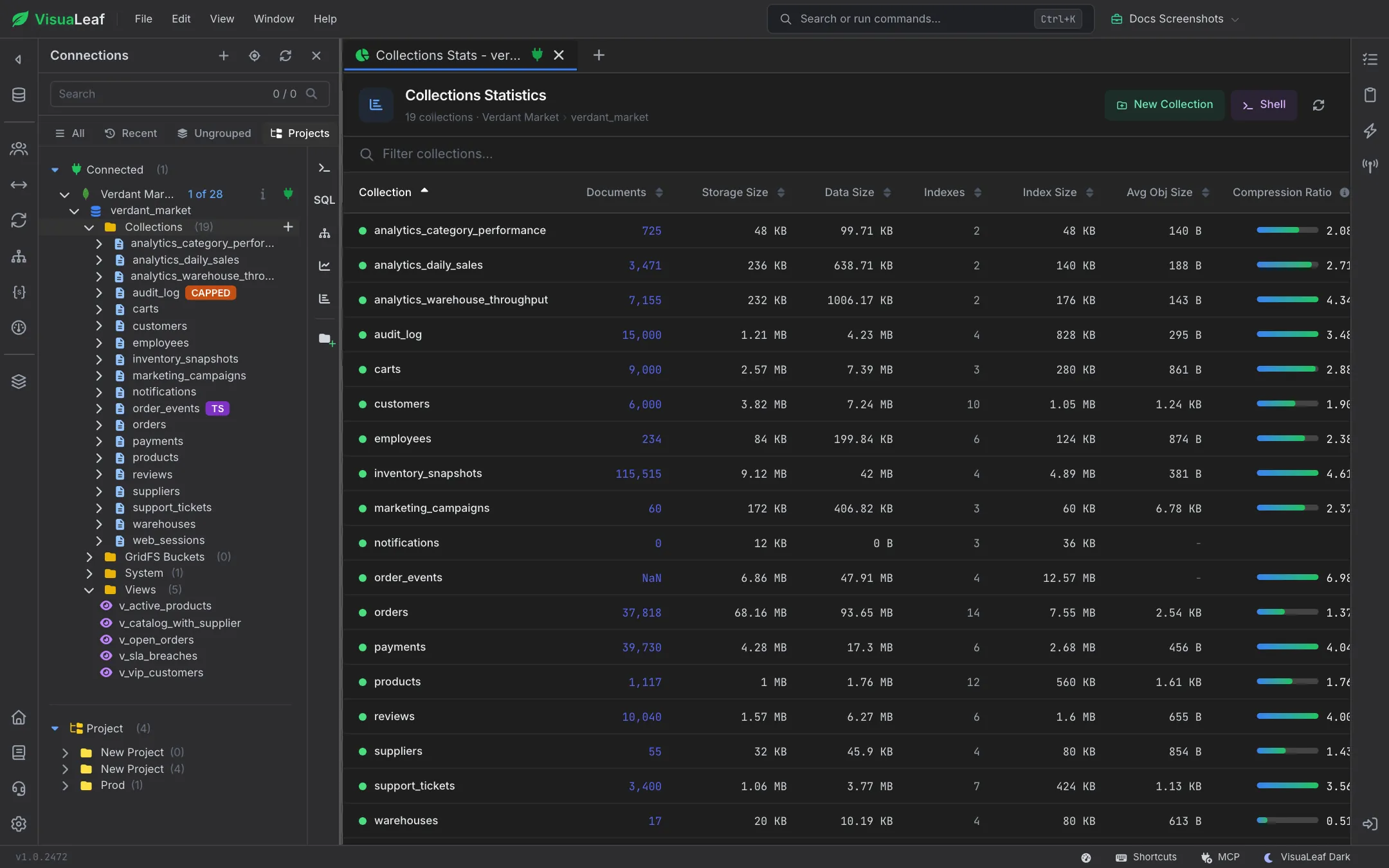
Task: Expand the audit_log collection node
Action: coord(99,293)
